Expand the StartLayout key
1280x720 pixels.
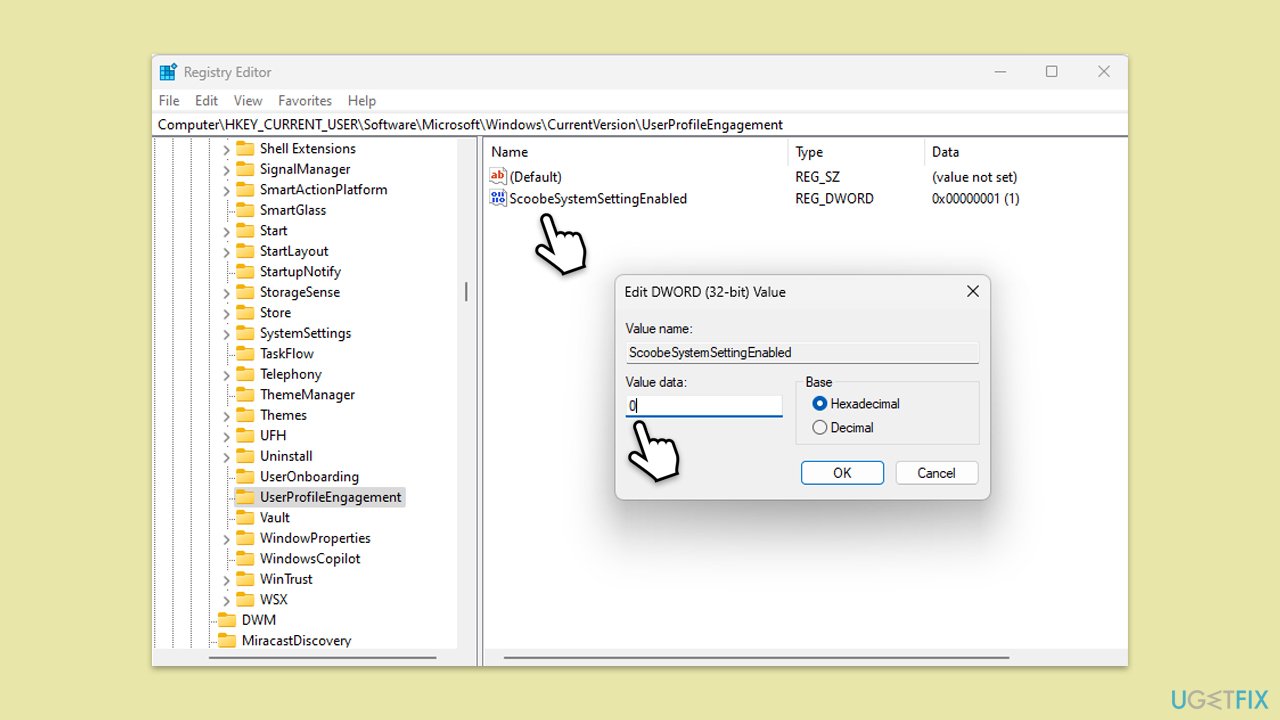coord(226,251)
